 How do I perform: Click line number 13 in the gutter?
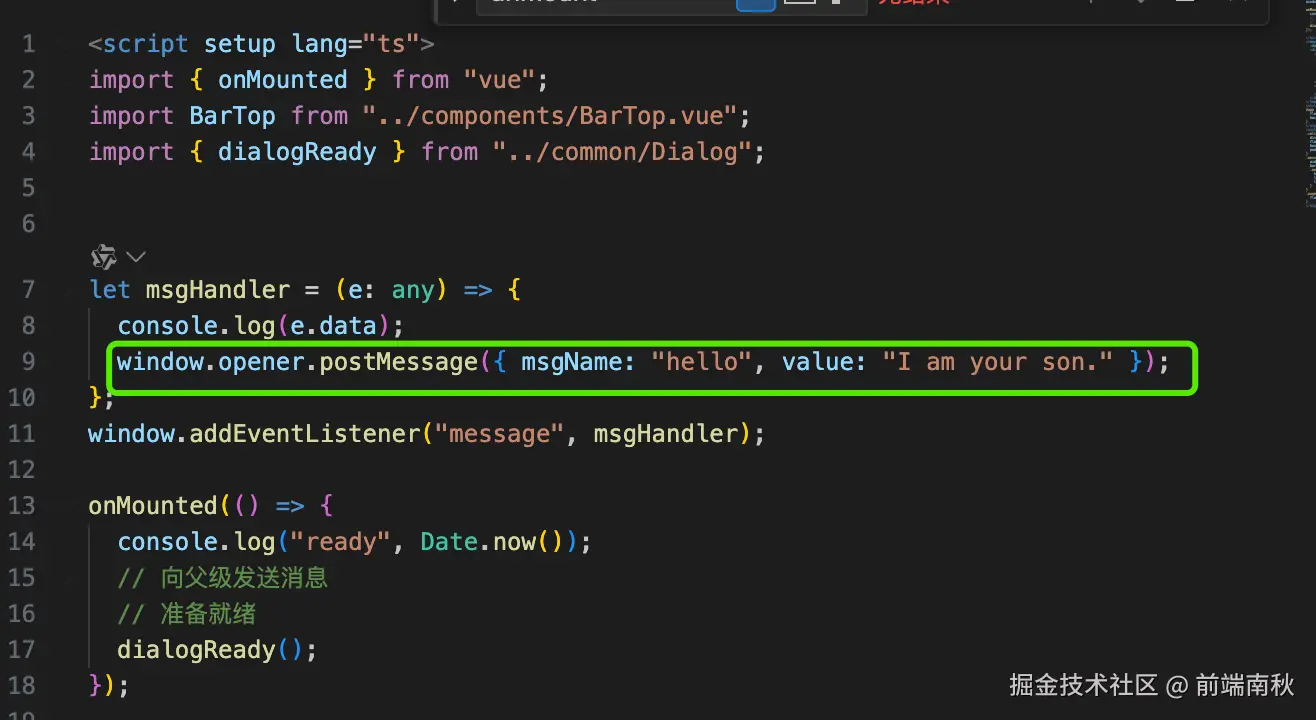pos(21,505)
